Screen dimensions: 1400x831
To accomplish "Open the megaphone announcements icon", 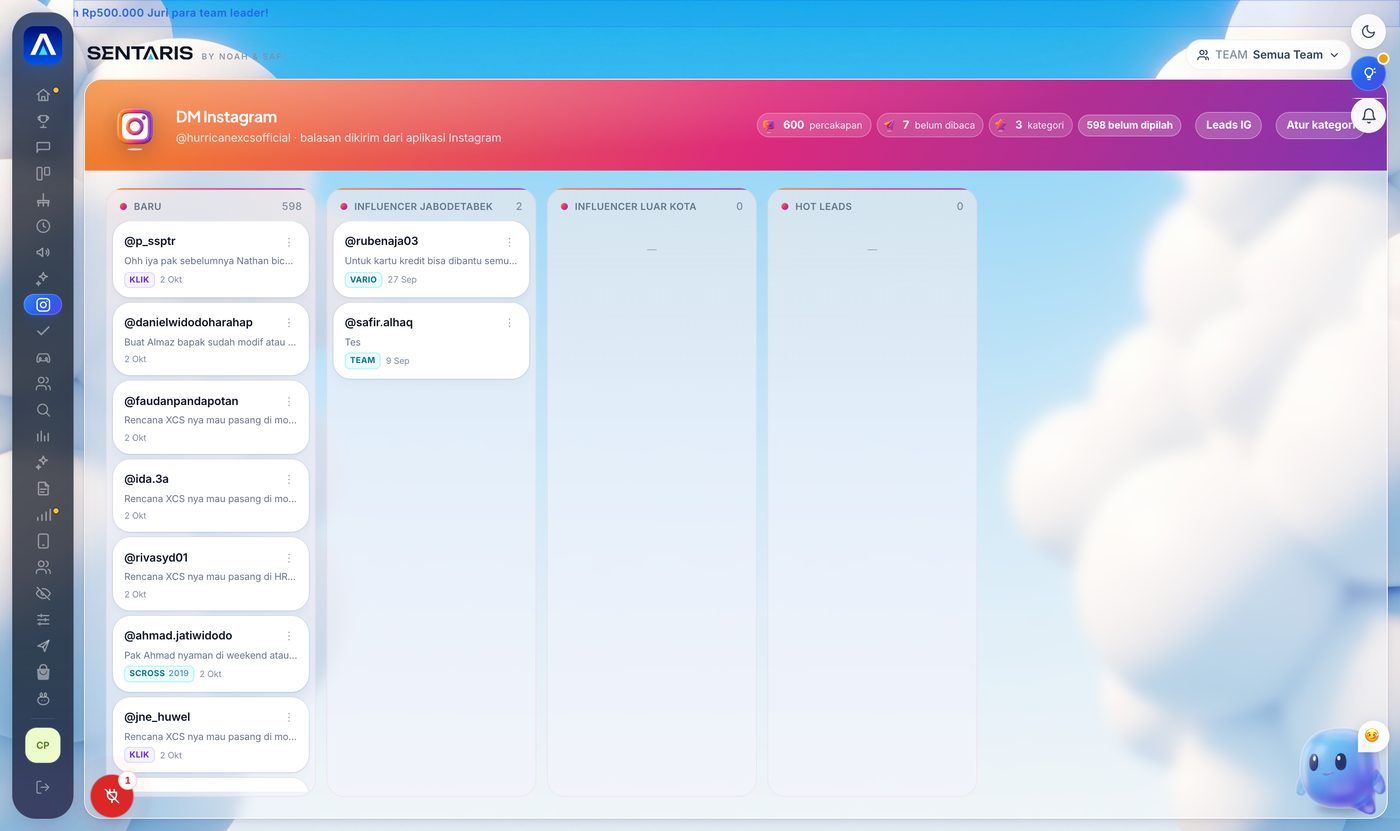I will (43, 252).
